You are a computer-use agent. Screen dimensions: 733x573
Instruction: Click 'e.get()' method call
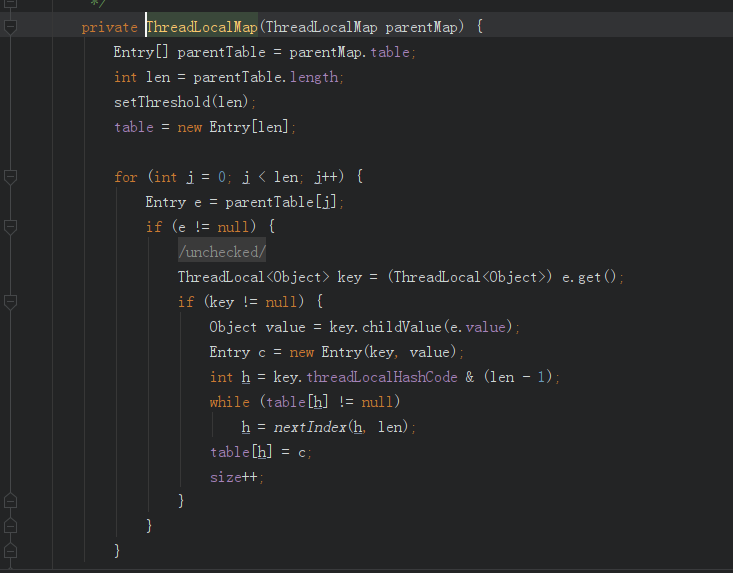pos(589,277)
